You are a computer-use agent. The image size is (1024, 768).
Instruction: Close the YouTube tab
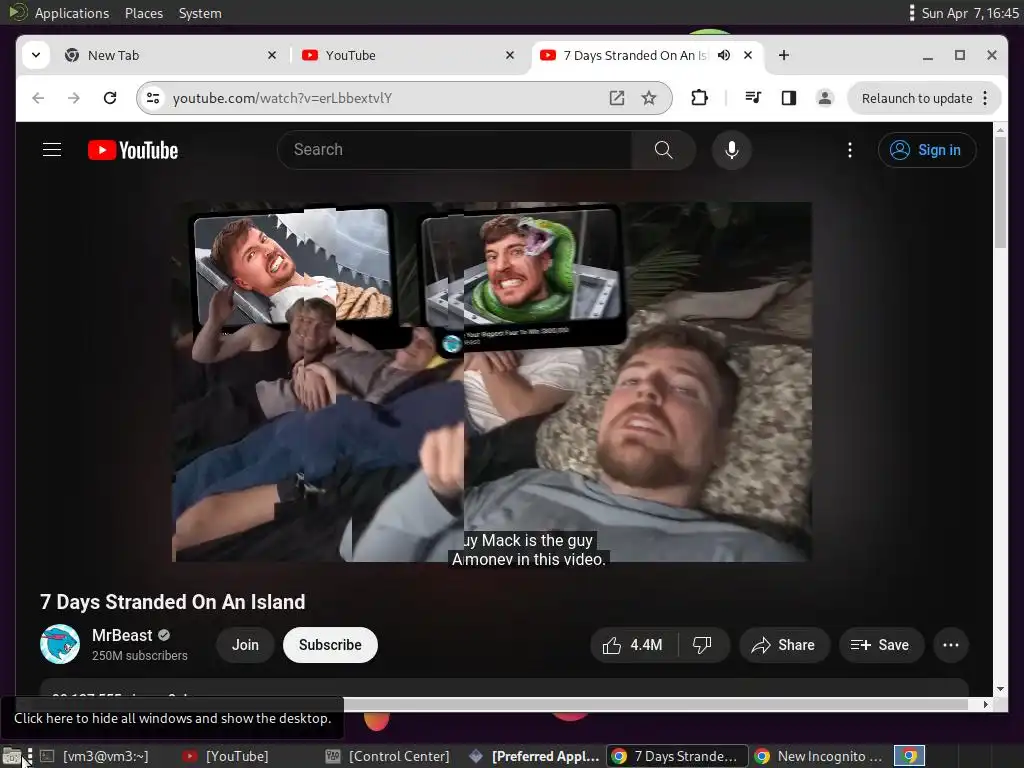point(510,56)
